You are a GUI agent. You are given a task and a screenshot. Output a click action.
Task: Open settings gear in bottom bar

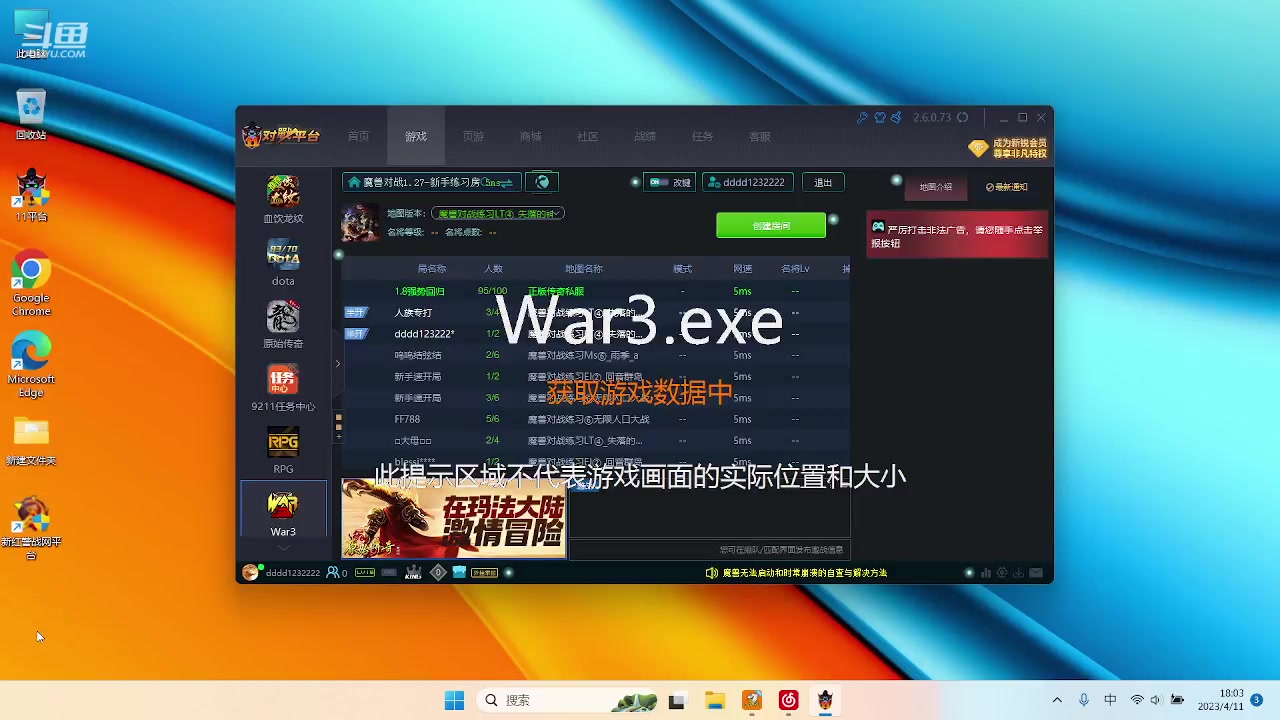1002,573
